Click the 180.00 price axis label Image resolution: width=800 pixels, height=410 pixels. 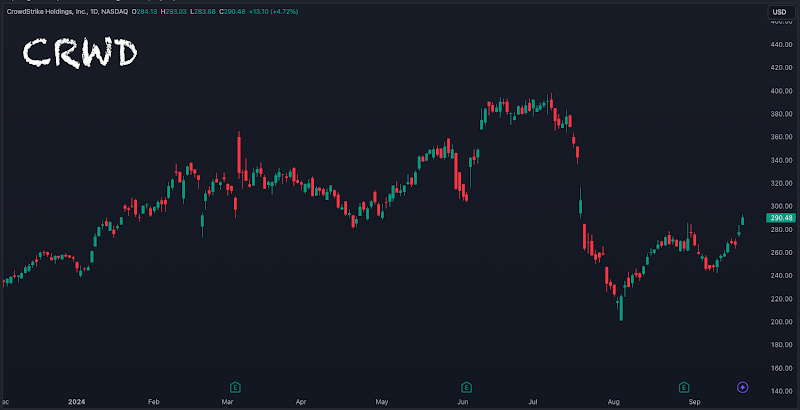pyautogui.click(x=782, y=345)
